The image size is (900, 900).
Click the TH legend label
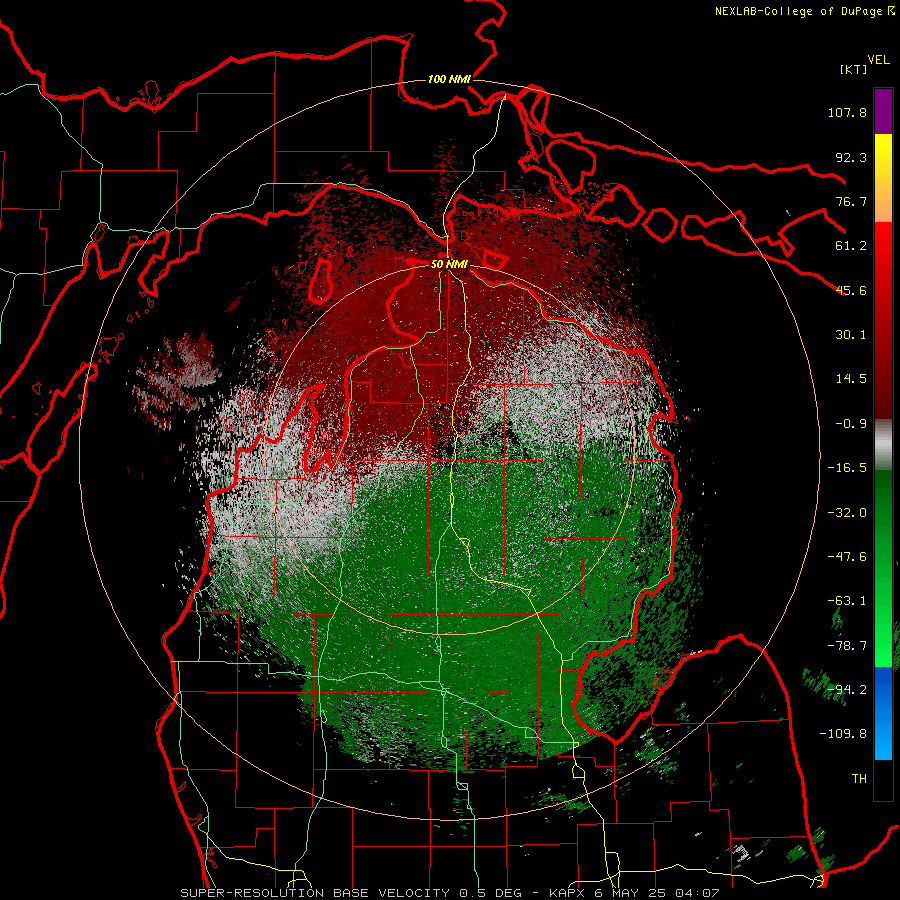[x=859, y=779]
